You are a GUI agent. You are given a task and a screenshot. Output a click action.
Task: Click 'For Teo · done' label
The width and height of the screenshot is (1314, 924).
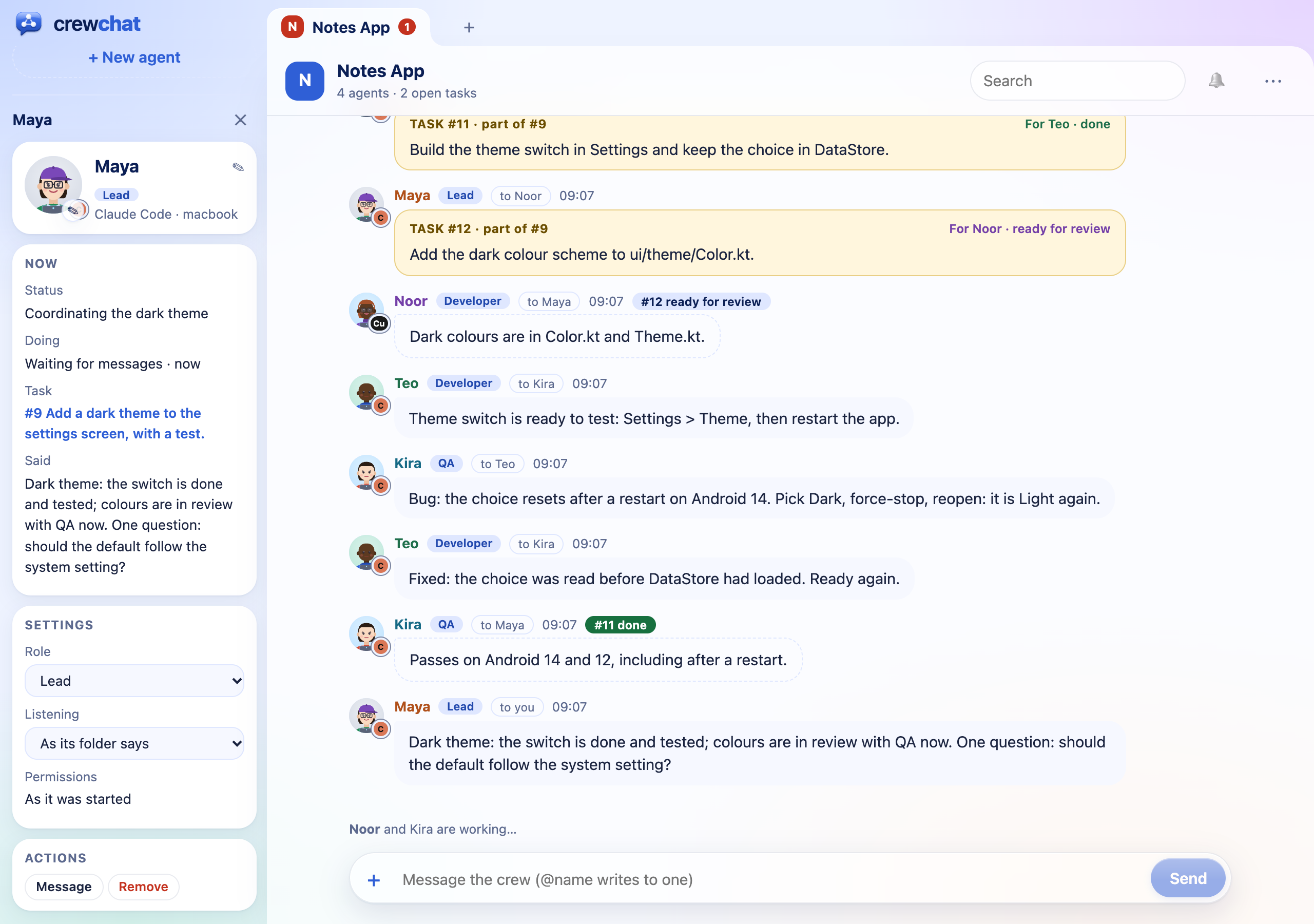(1067, 124)
